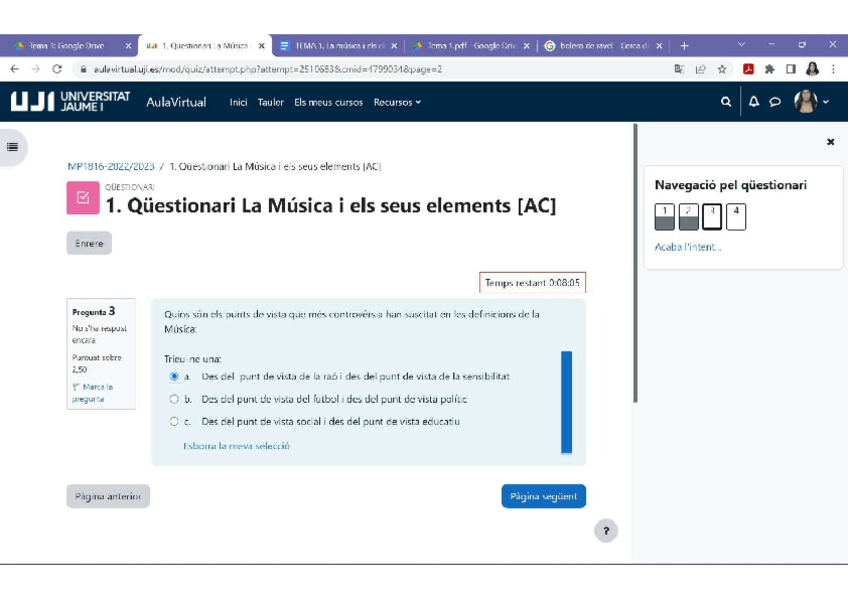
Task: Close the 'Tema 1: Google Drive' tab
Action: (128, 46)
